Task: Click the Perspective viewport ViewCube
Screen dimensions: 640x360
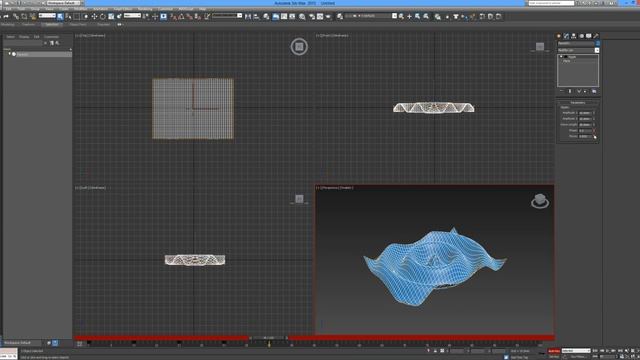Action: [x=540, y=201]
